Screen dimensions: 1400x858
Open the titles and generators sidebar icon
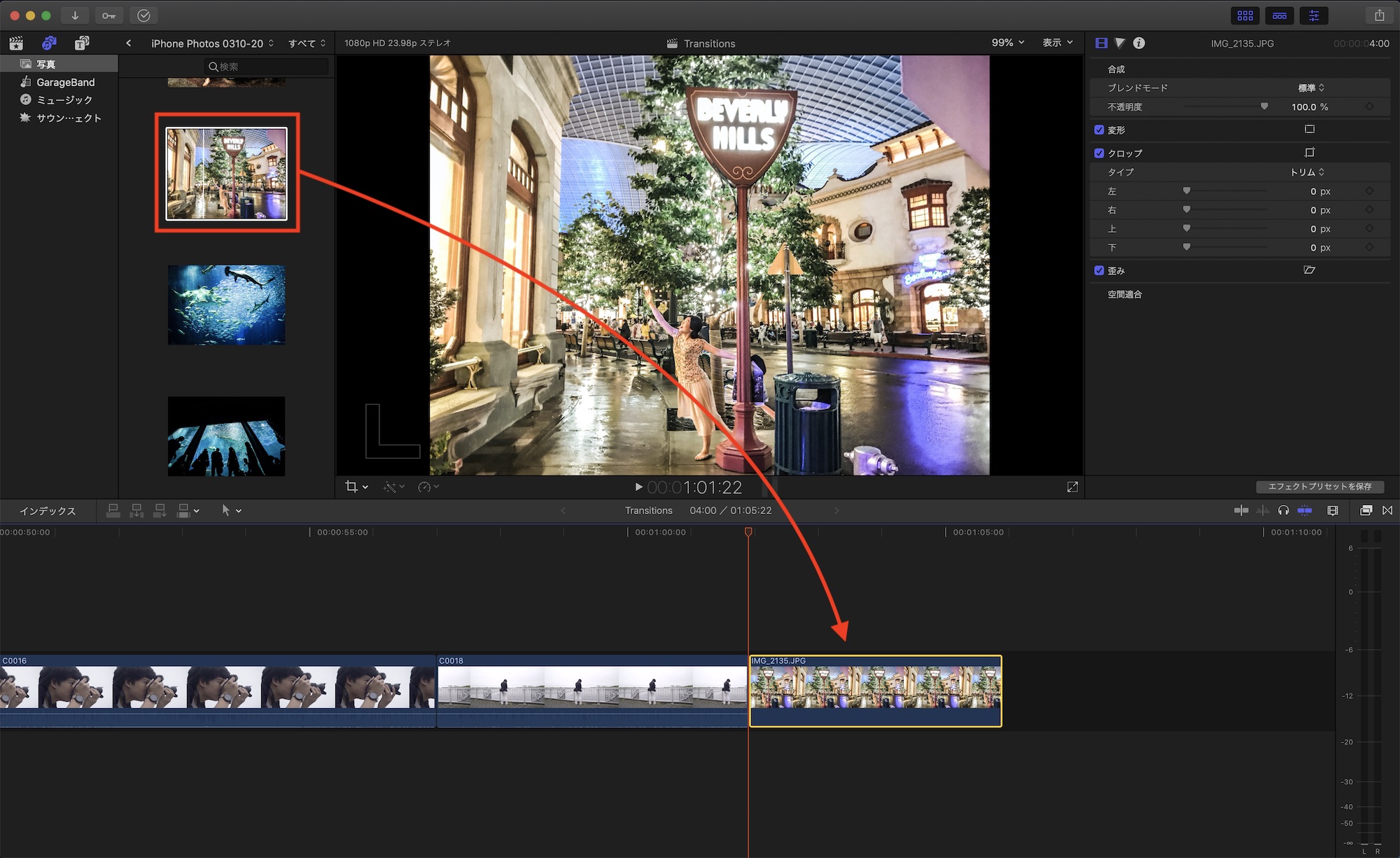[82, 43]
